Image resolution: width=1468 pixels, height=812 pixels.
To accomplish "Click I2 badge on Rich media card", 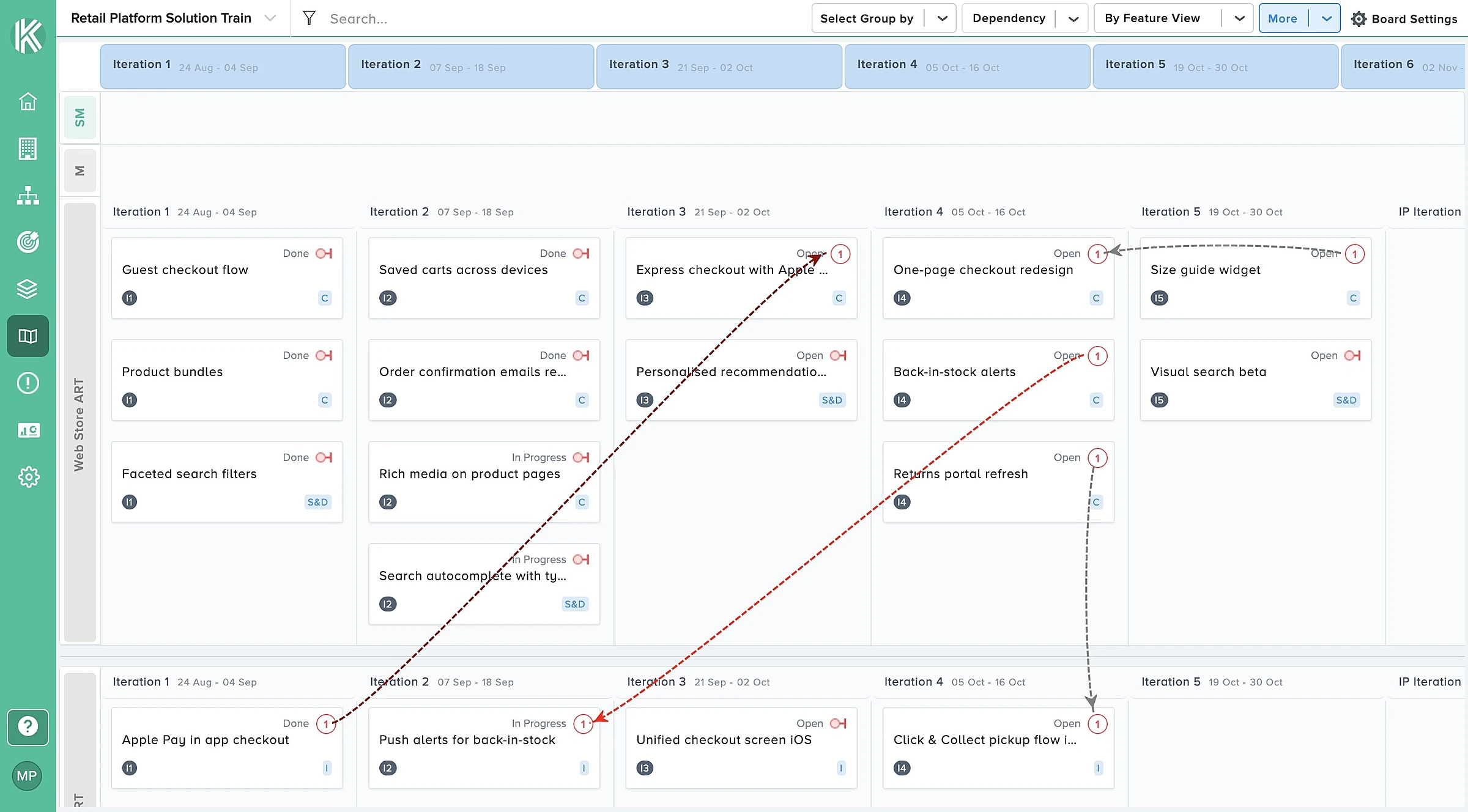I will click(388, 502).
